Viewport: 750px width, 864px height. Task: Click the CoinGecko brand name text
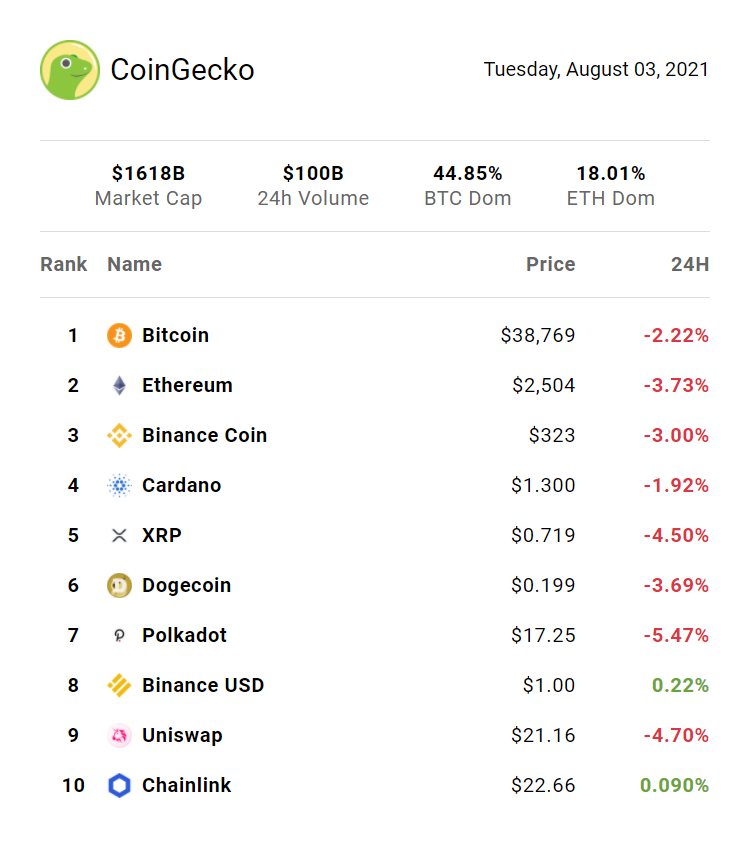coord(182,70)
